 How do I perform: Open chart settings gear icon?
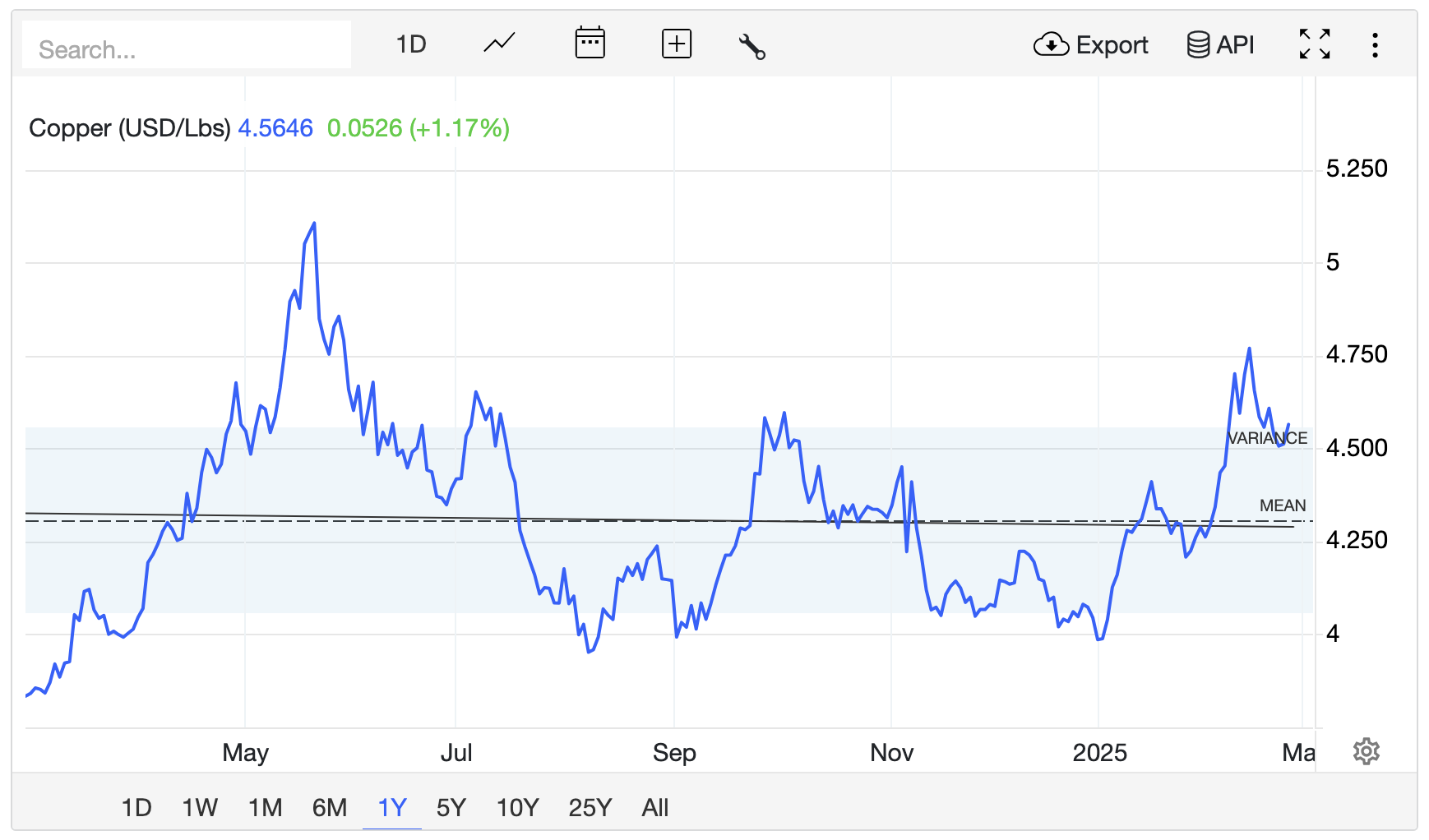[x=1367, y=751]
